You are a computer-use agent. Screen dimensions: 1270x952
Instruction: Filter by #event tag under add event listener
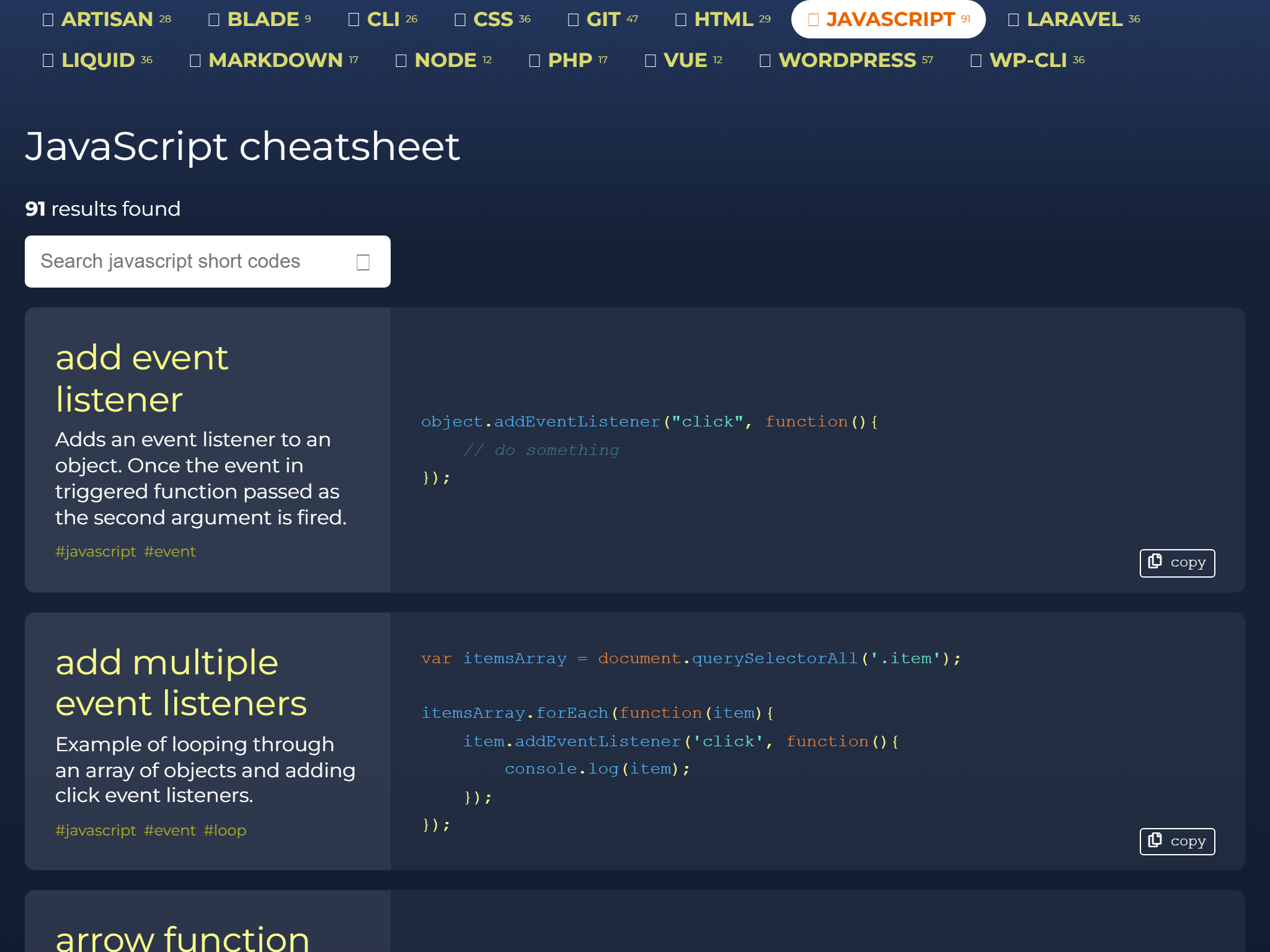(x=170, y=552)
